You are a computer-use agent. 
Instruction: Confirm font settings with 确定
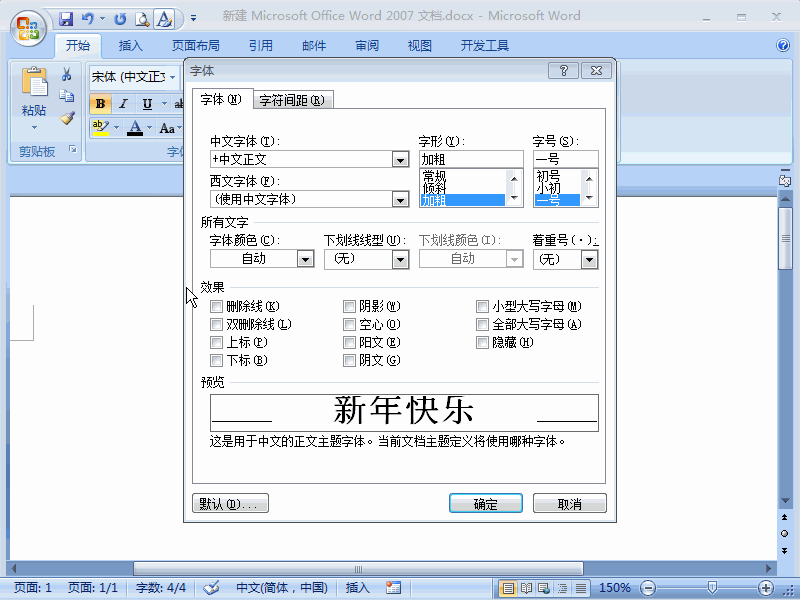click(486, 503)
